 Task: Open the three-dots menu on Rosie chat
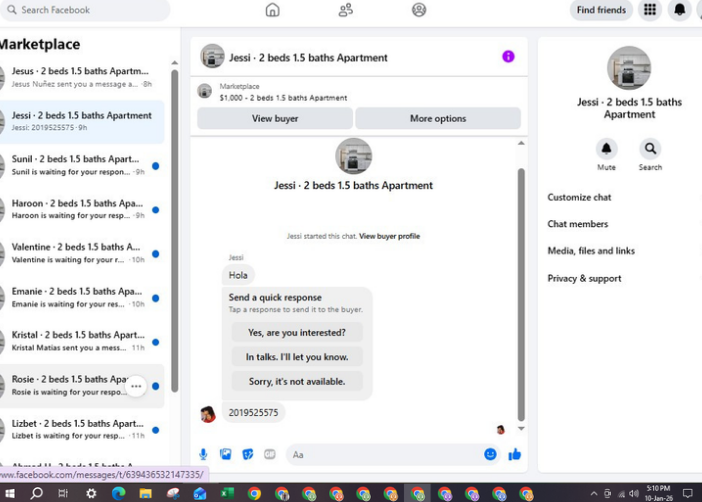click(x=136, y=386)
